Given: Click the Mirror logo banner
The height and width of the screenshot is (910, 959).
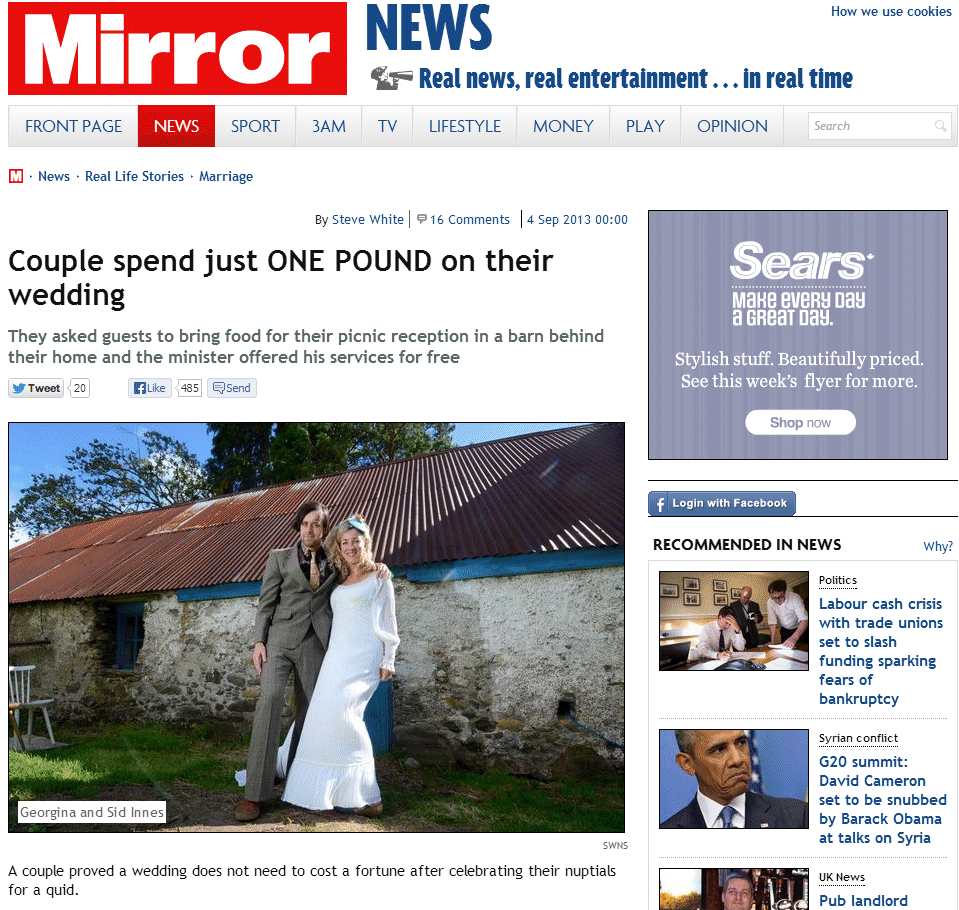Looking at the screenshot, I should (x=177, y=48).
